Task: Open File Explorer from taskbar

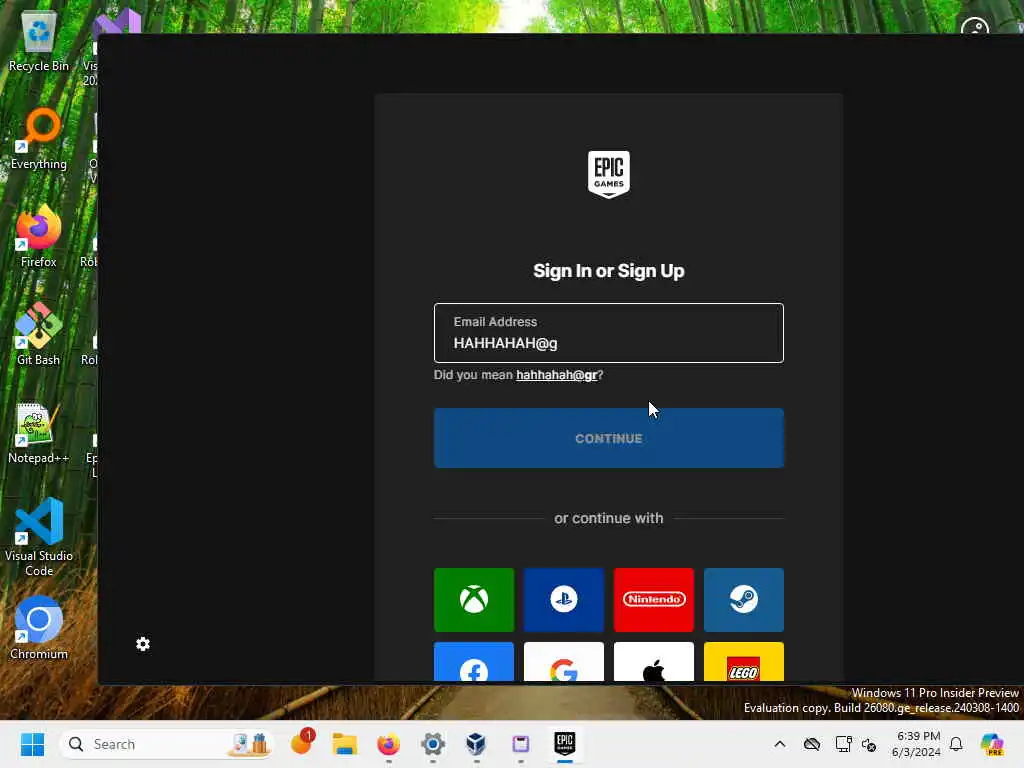Action: [344, 744]
